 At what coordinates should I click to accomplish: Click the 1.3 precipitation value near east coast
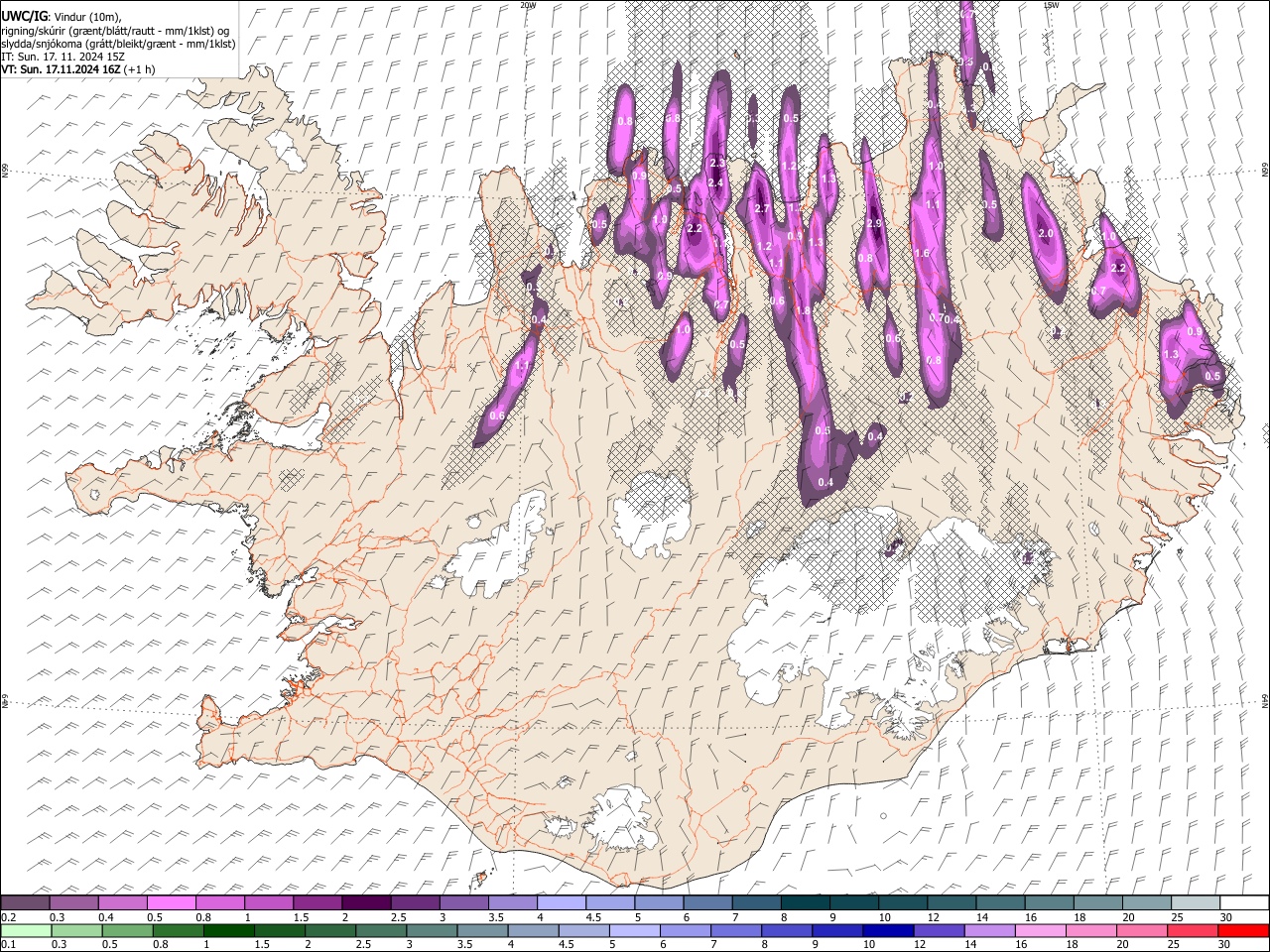[1171, 354]
